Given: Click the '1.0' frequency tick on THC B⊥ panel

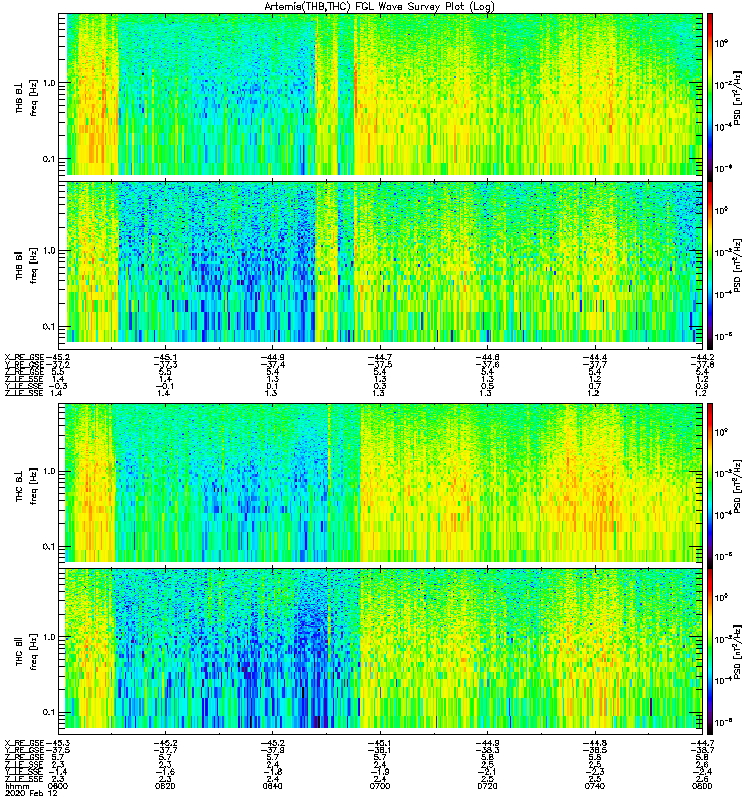Looking at the screenshot, I should click(48, 471).
